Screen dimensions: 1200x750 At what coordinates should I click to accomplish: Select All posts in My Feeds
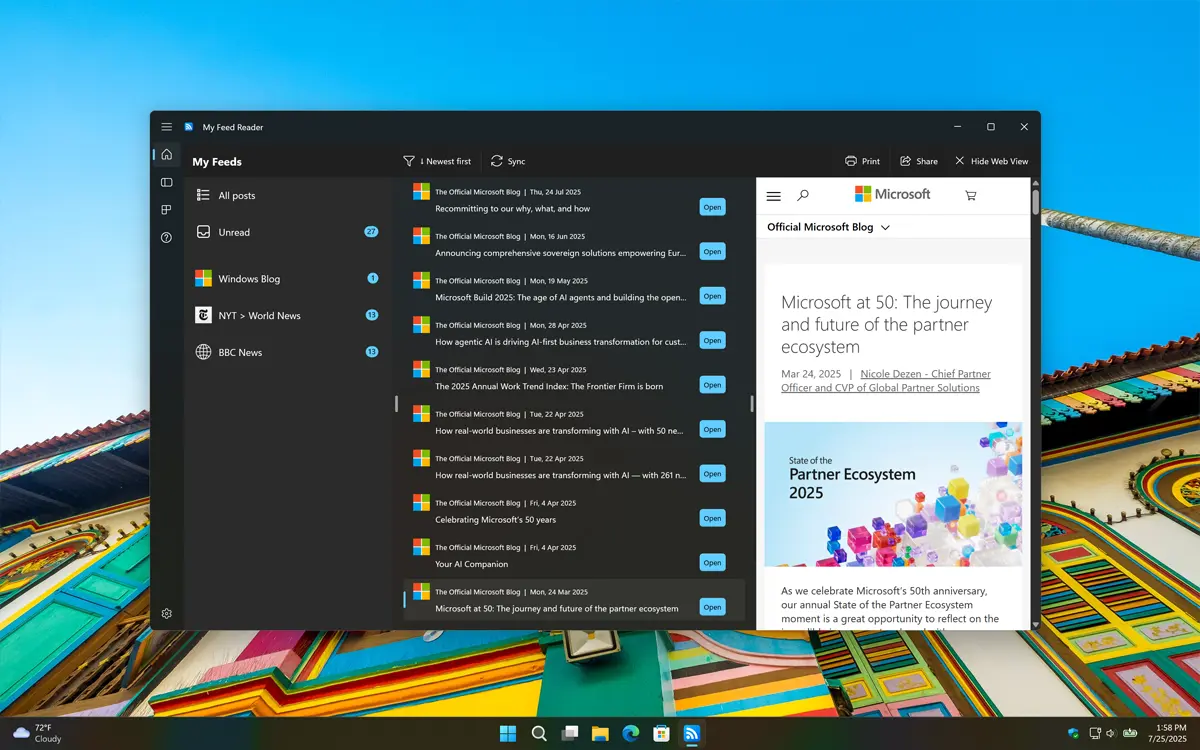[x=287, y=196]
